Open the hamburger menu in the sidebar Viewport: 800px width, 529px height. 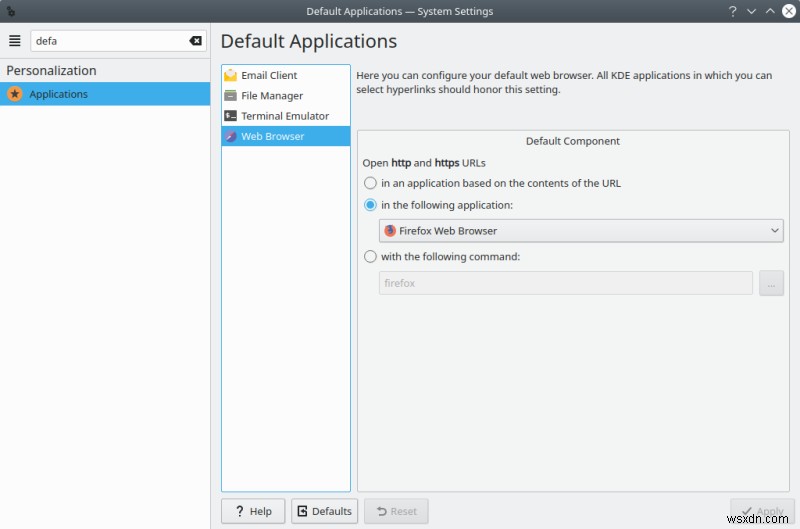[15, 41]
